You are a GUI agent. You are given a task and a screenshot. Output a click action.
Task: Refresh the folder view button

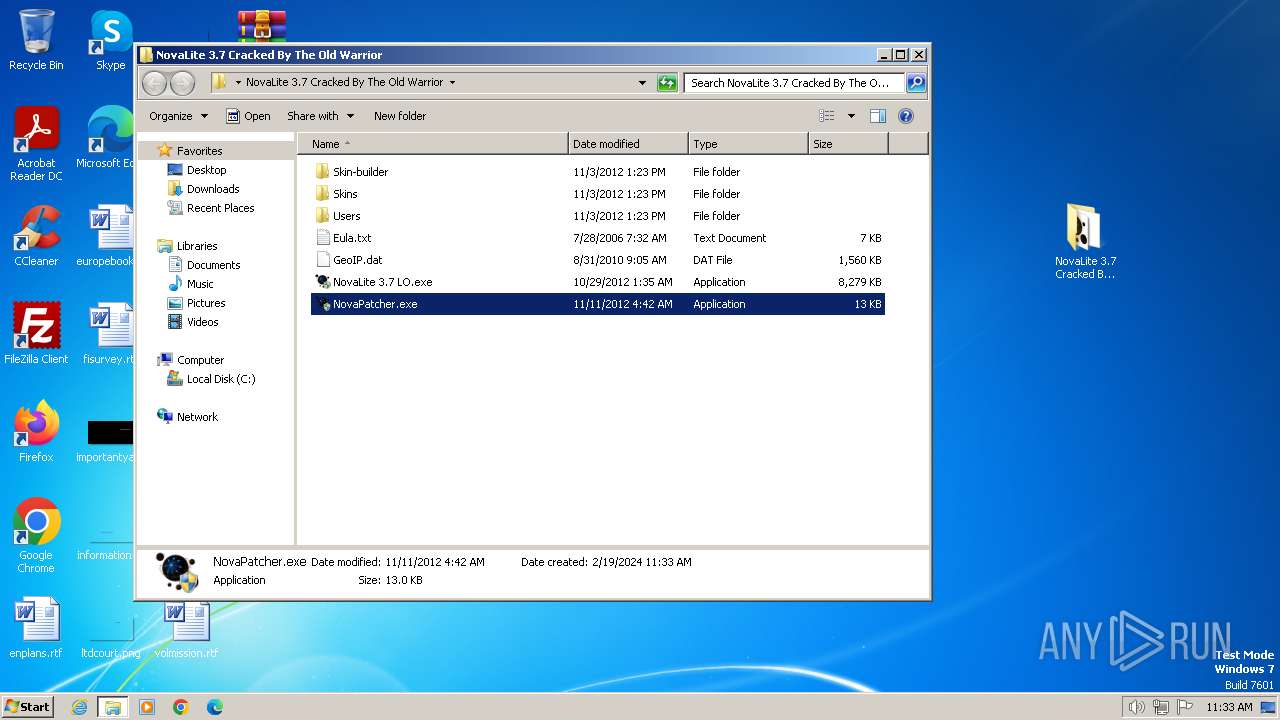[667, 83]
